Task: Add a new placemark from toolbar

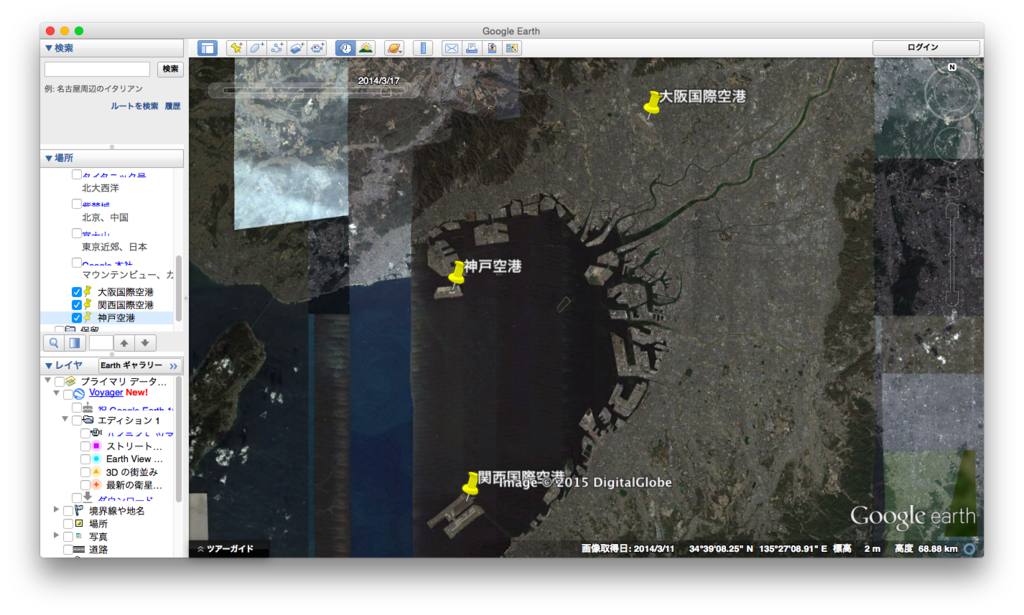Action: tap(236, 48)
